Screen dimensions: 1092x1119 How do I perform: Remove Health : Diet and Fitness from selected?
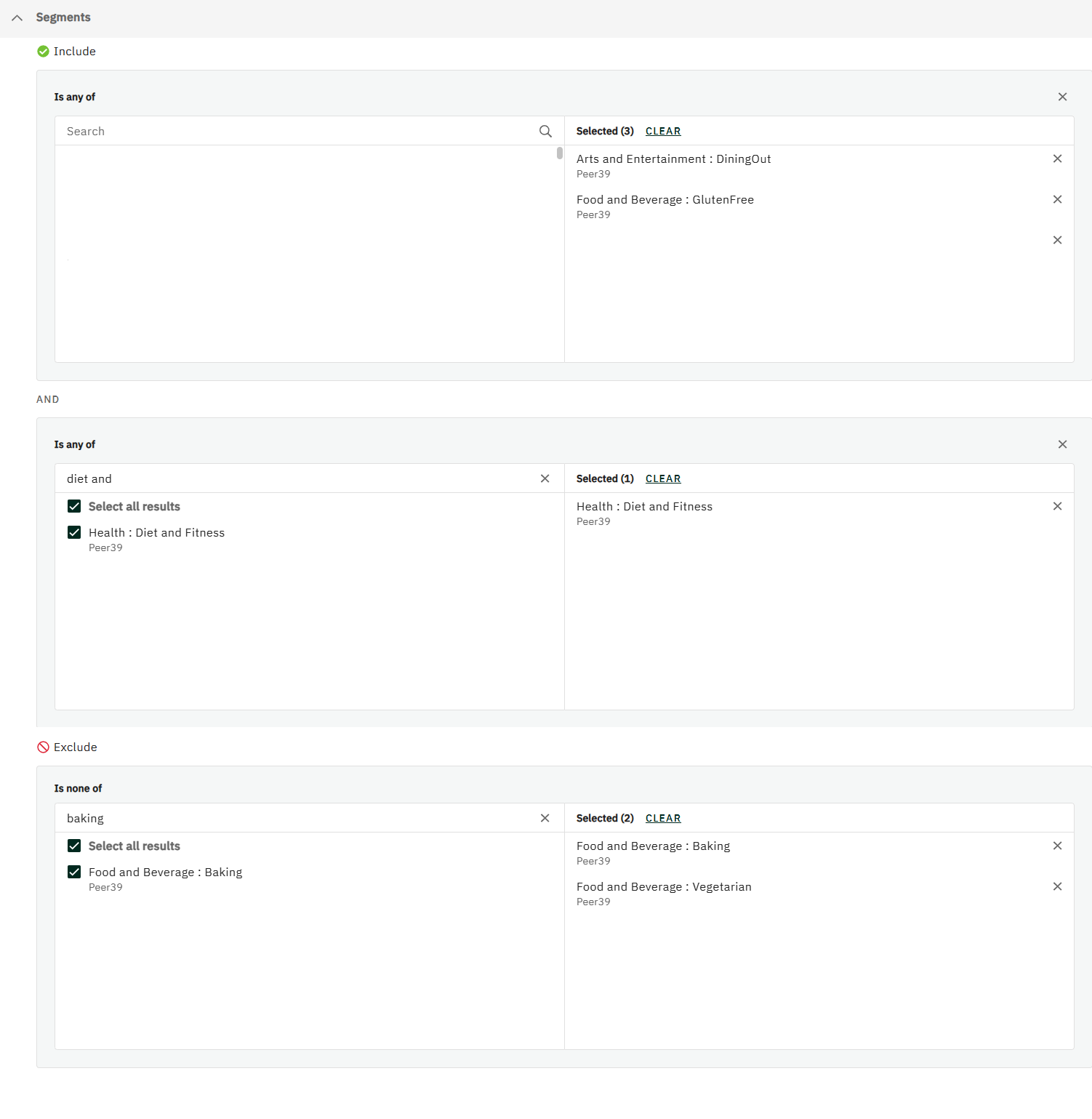pos(1057,506)
